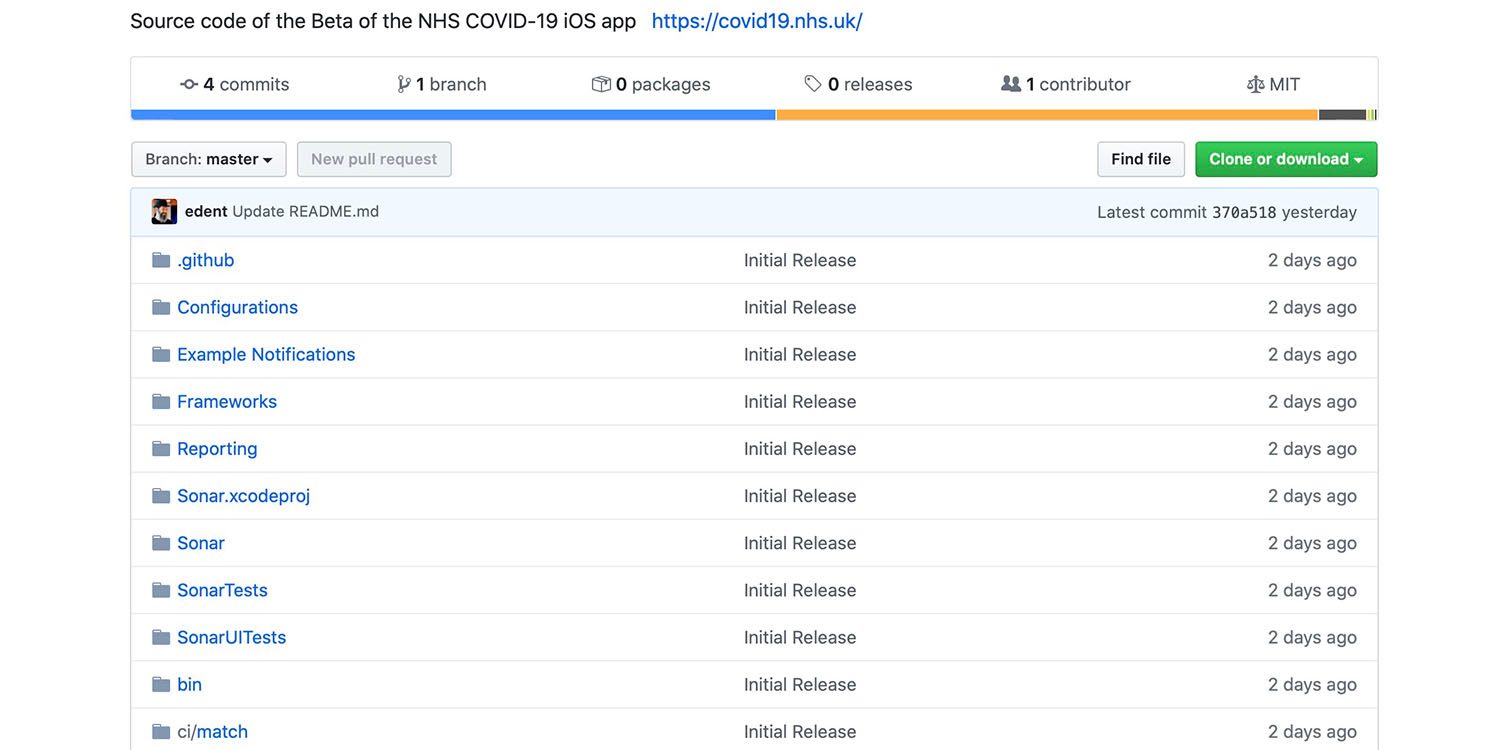The height and width of the screenshot is (750, 1500).
Task: Click the blue segment of the language bar
Action: [x=453, y=115]
